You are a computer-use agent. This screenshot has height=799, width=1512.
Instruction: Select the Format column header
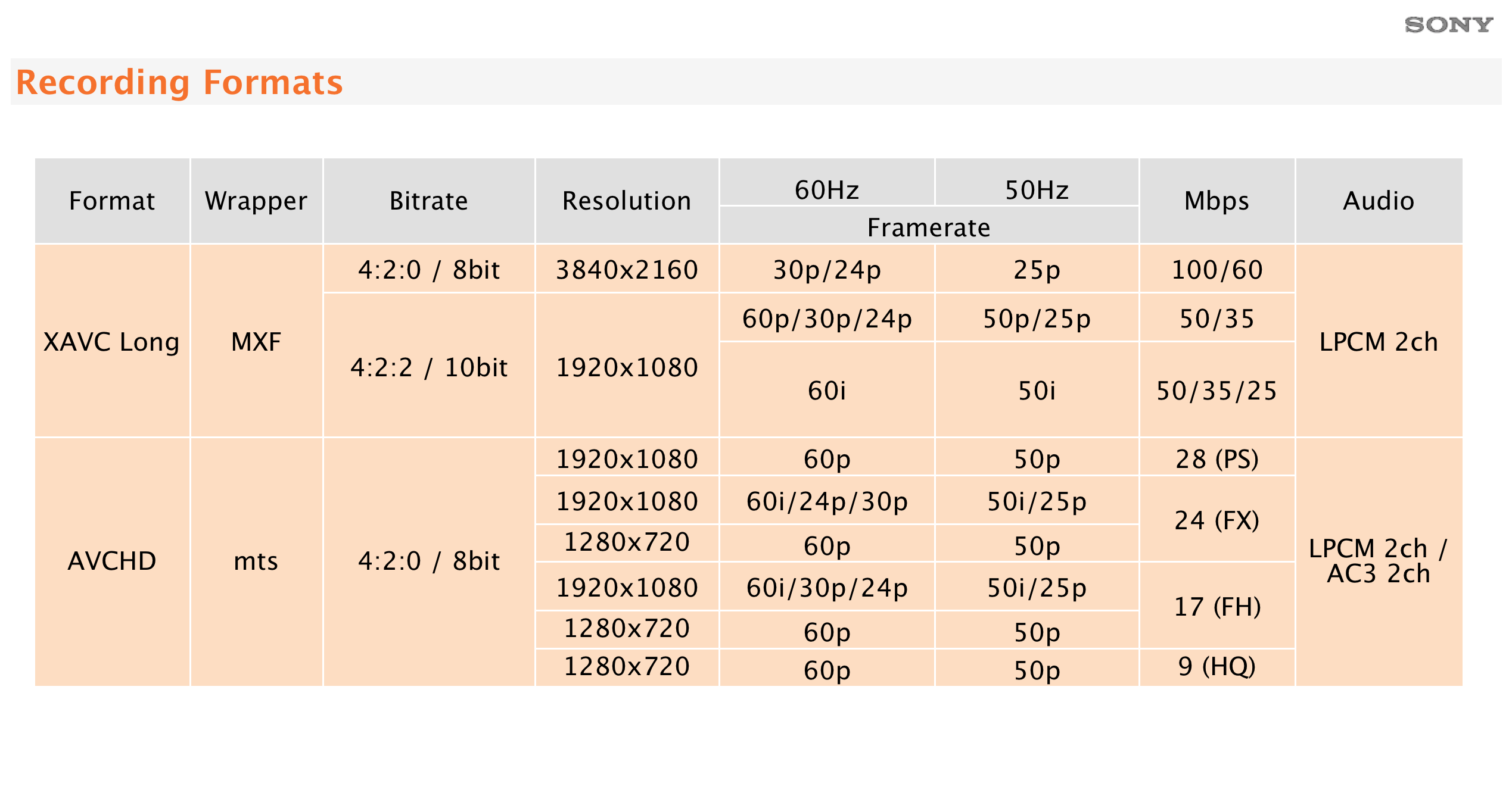click(x=112, y=201)
